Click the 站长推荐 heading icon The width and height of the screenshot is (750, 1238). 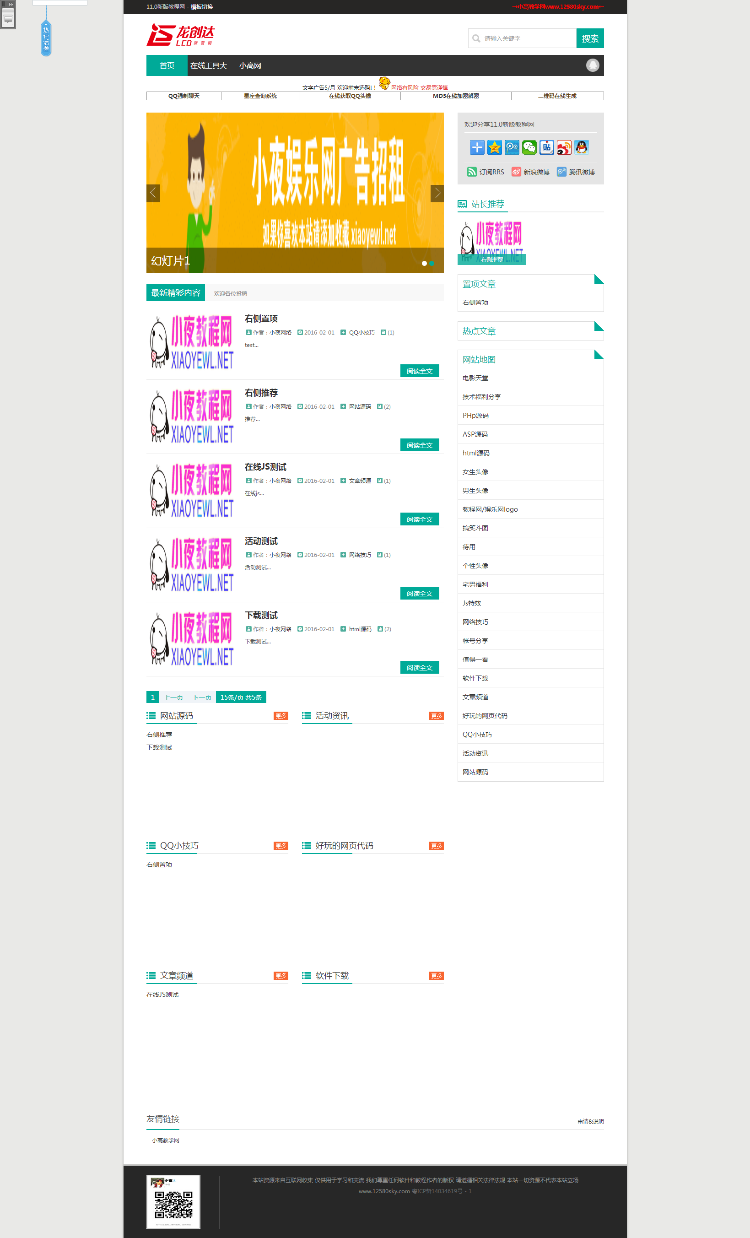pyautogui.click(x=462, y=204)
